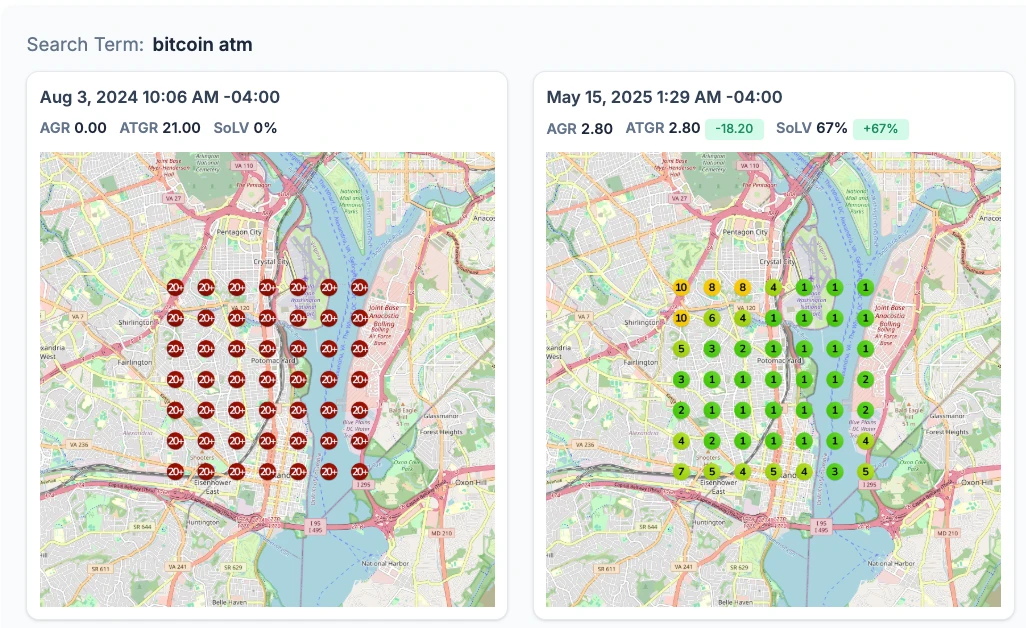Select top-left 20+ marker of the 2024 grid
Image resolution: width=1026 pixels, height=628 pixels.
175,287
